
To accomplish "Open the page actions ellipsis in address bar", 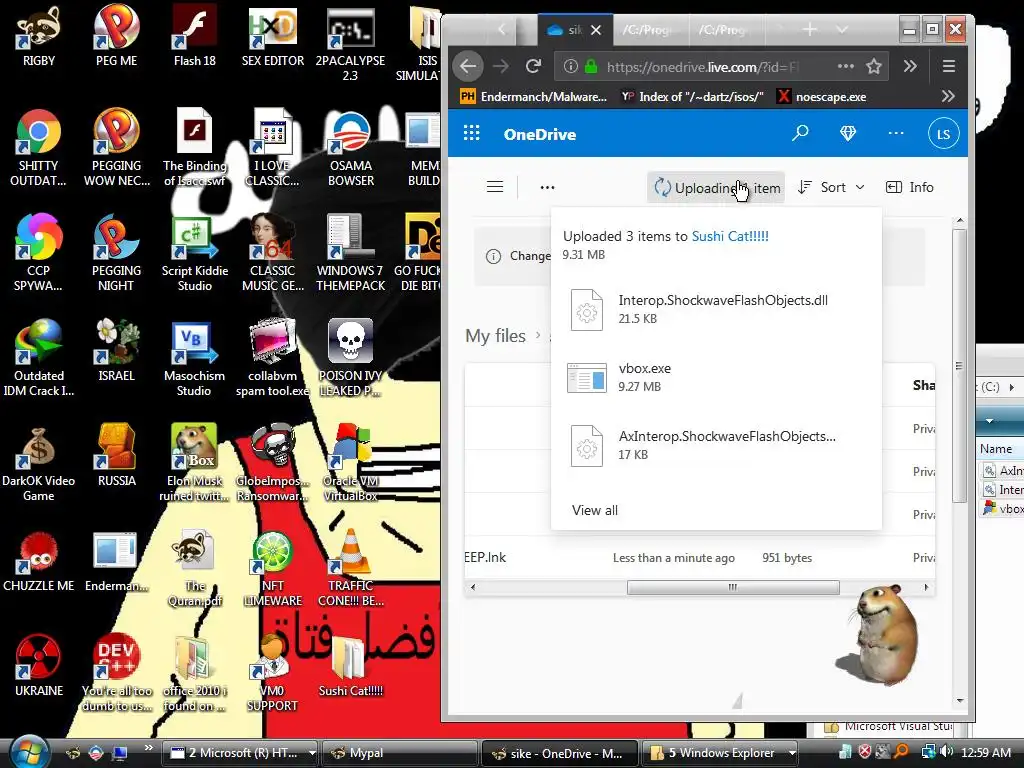I will pyautogui.click(x=846, y=66).
